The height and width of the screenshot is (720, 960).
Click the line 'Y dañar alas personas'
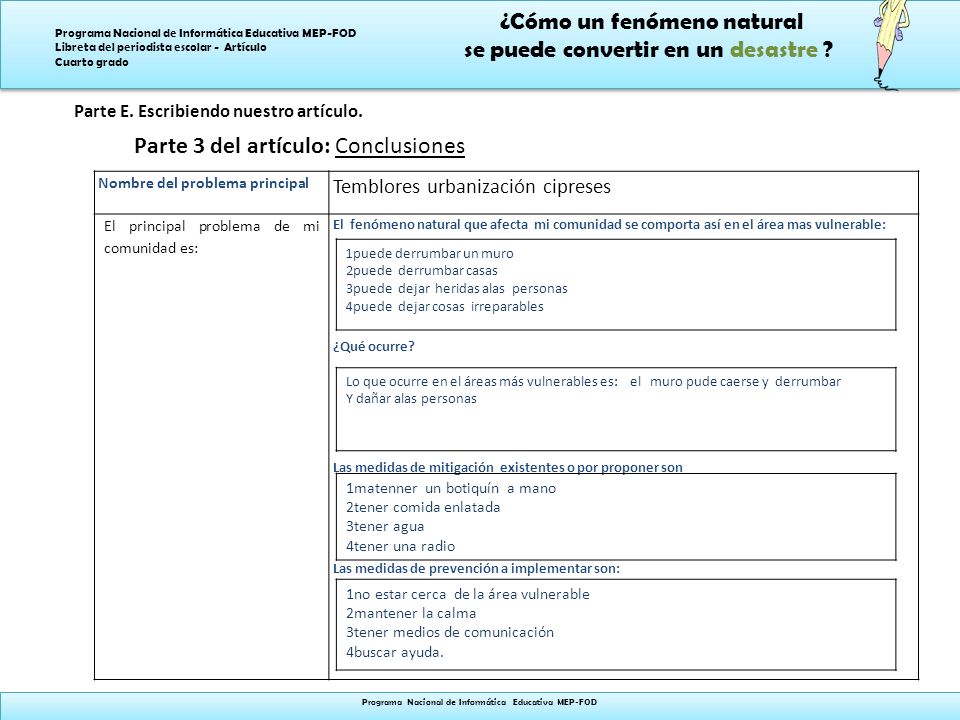[411, 399]
